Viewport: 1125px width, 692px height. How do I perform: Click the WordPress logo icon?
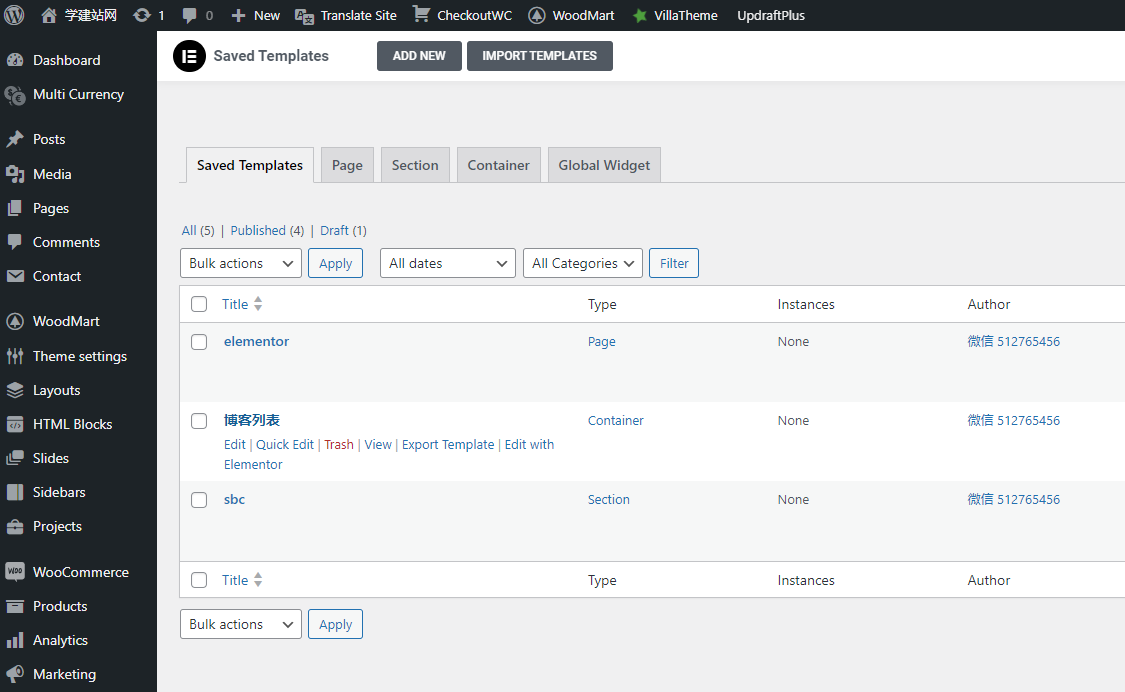(x=14, y=15)
